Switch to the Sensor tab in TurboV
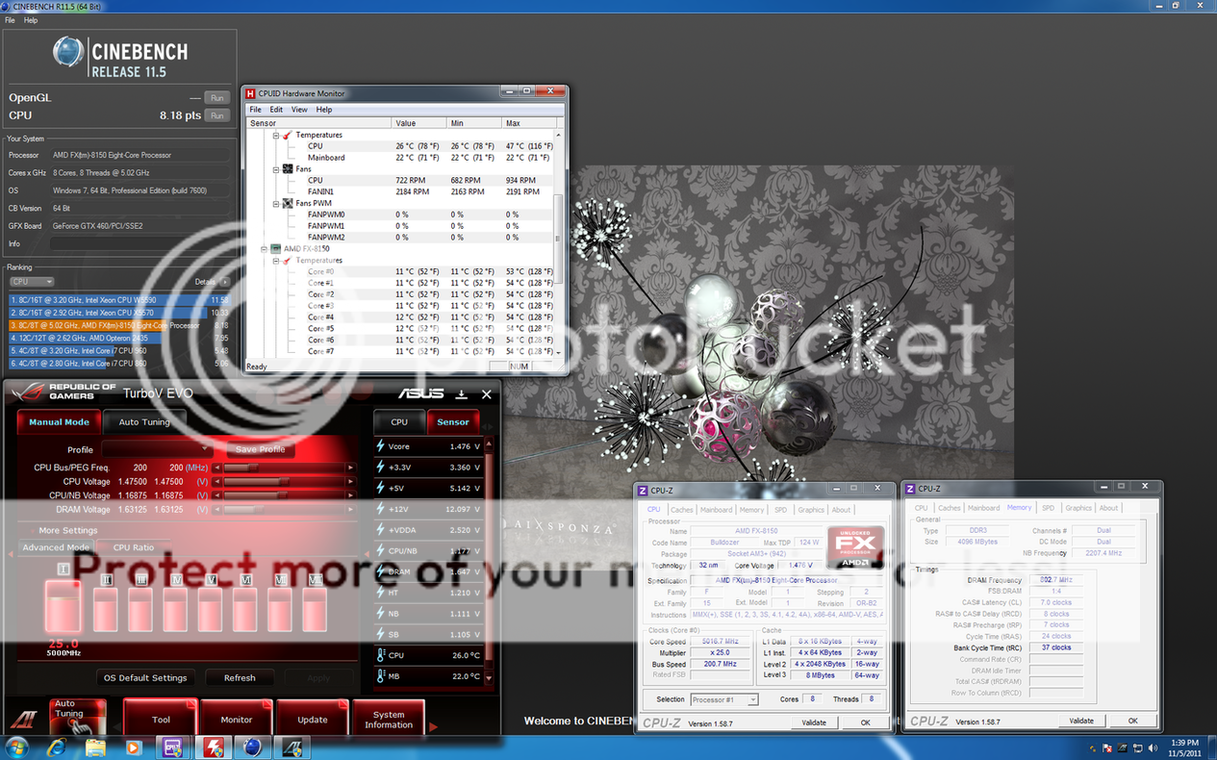 (x=452, y=422)
